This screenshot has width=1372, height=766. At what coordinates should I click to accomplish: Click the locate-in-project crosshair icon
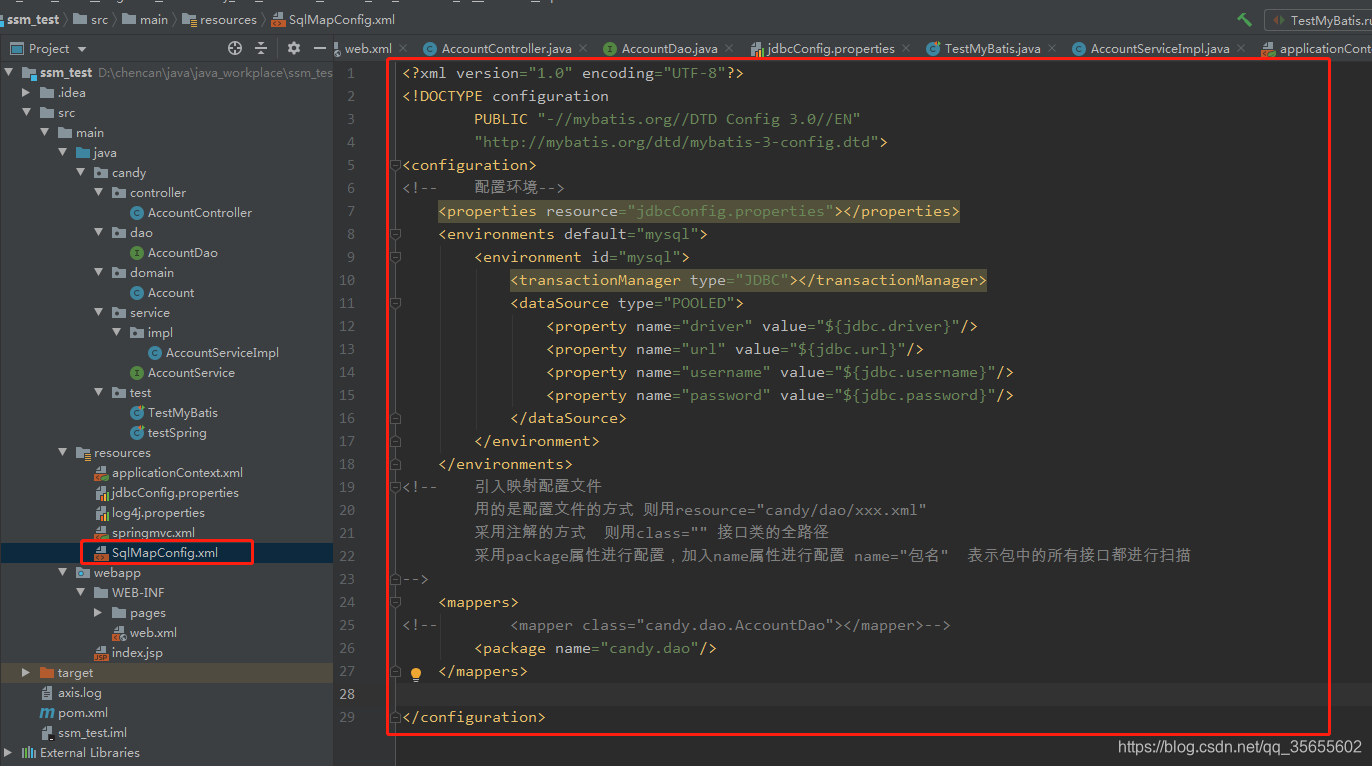point(235,48)
